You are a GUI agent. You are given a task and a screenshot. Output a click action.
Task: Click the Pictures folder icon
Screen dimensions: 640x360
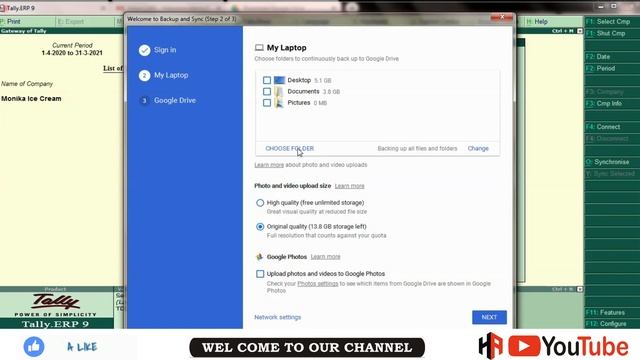click(279, 103)
